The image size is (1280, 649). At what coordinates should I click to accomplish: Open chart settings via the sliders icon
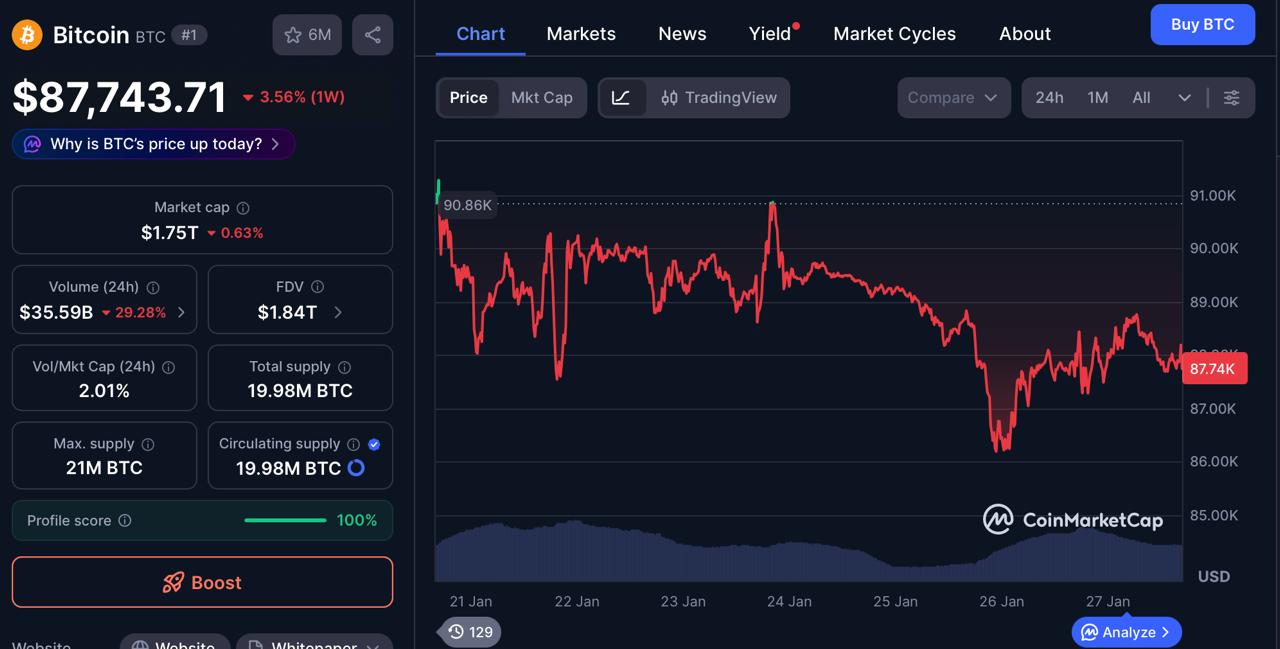1232,97
